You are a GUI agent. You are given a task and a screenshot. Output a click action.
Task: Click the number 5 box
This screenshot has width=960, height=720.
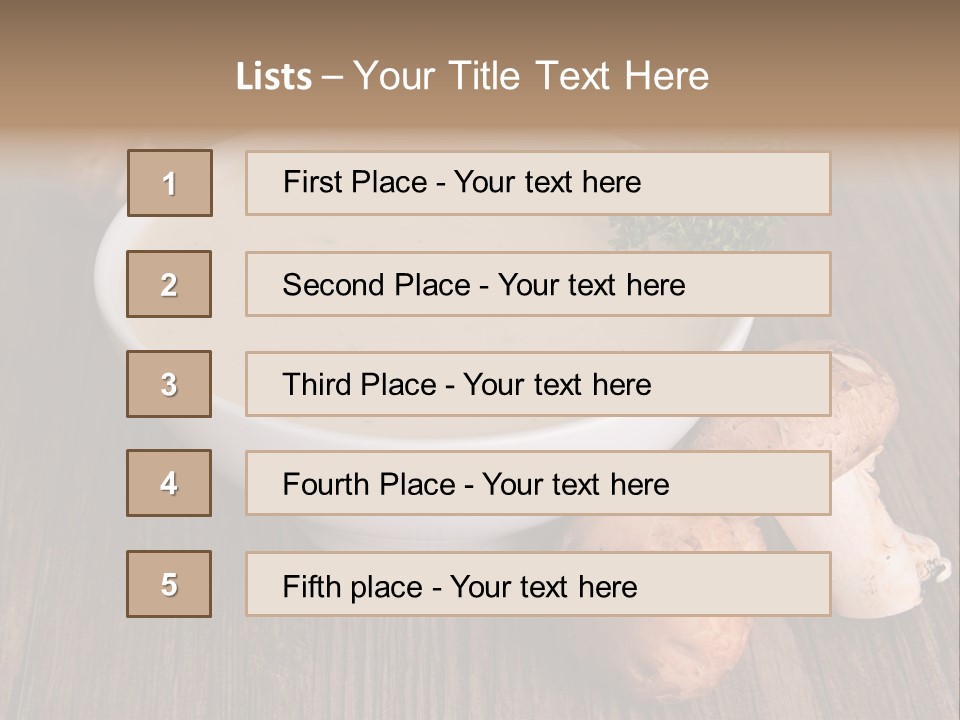[x=169, y=584]
